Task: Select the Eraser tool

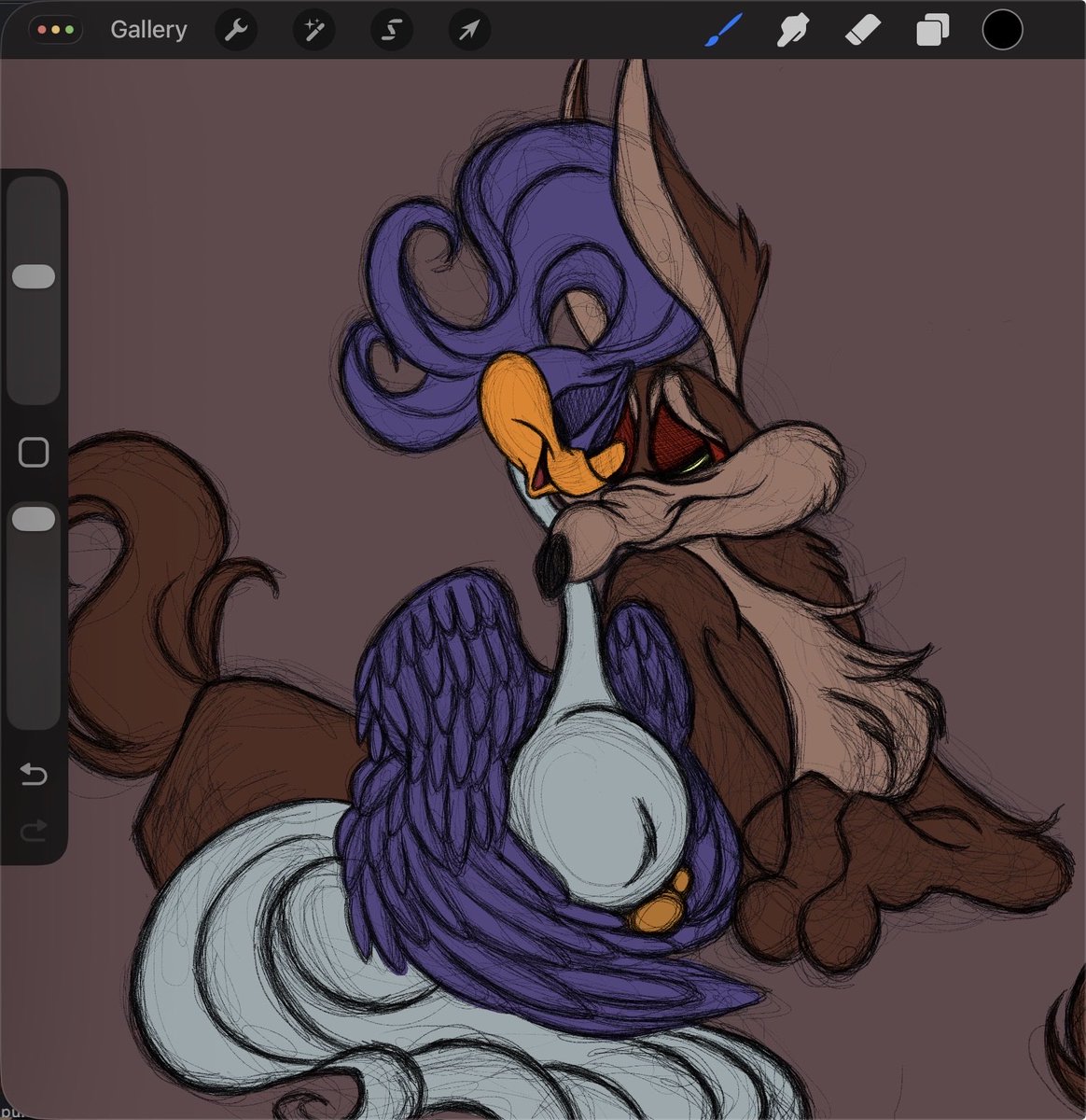Action: click(863, 31)
